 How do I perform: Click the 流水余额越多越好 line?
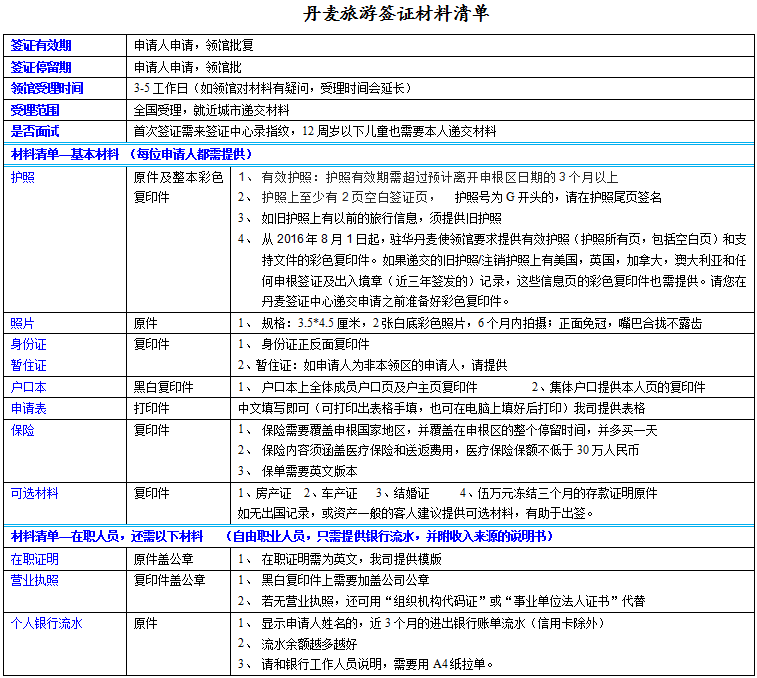pos(297,644)
